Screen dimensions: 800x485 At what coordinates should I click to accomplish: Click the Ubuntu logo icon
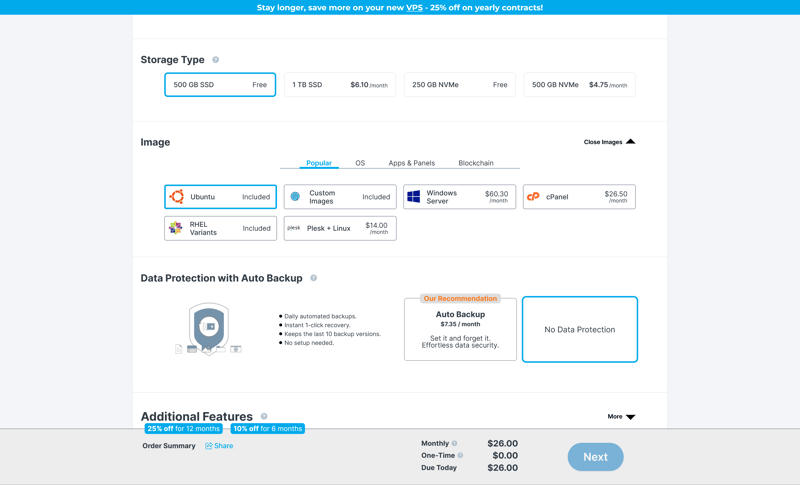click(x=177, y=197)
